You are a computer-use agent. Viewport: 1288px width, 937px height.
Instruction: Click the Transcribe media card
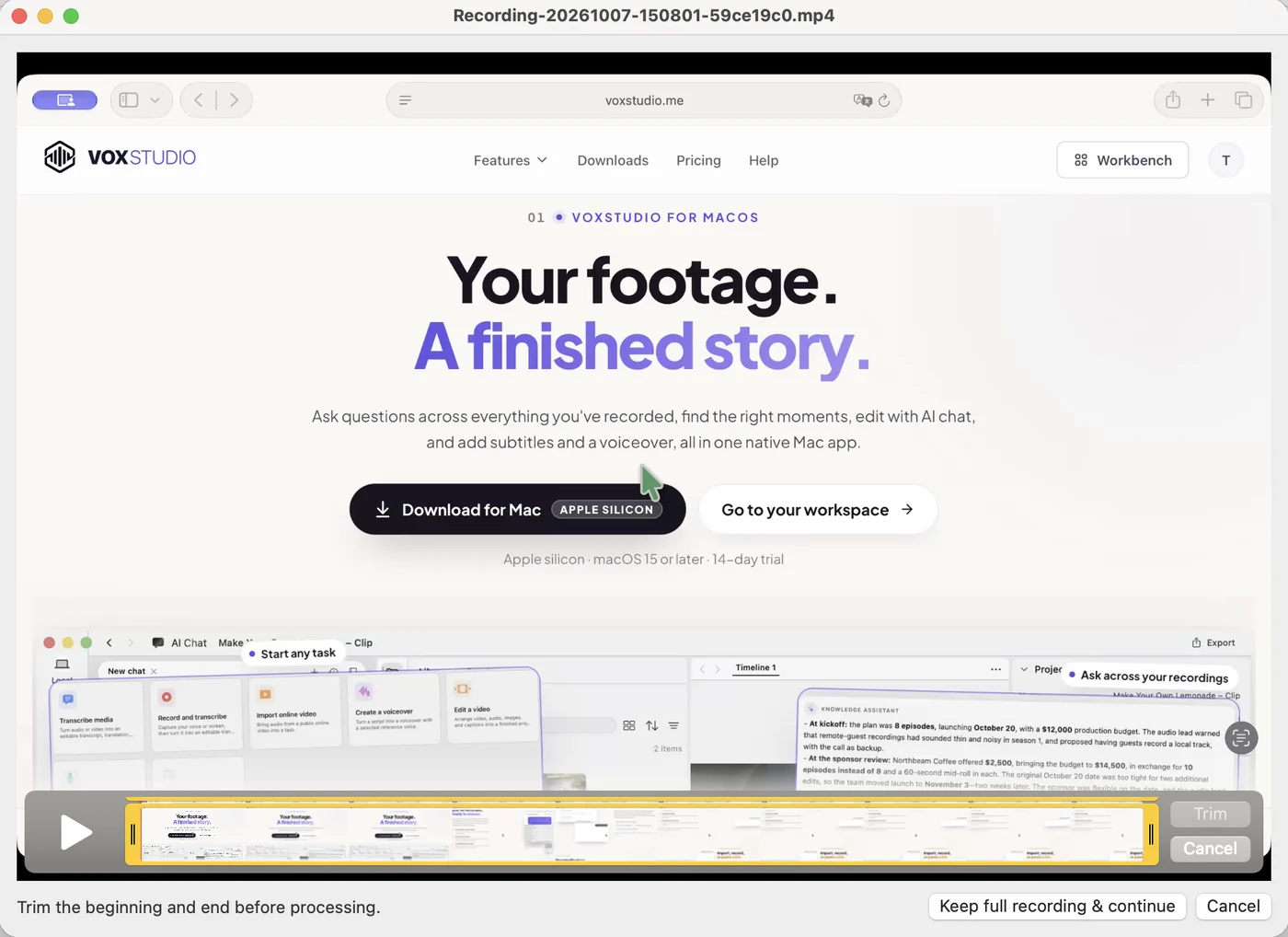click(x=96, y=715)
